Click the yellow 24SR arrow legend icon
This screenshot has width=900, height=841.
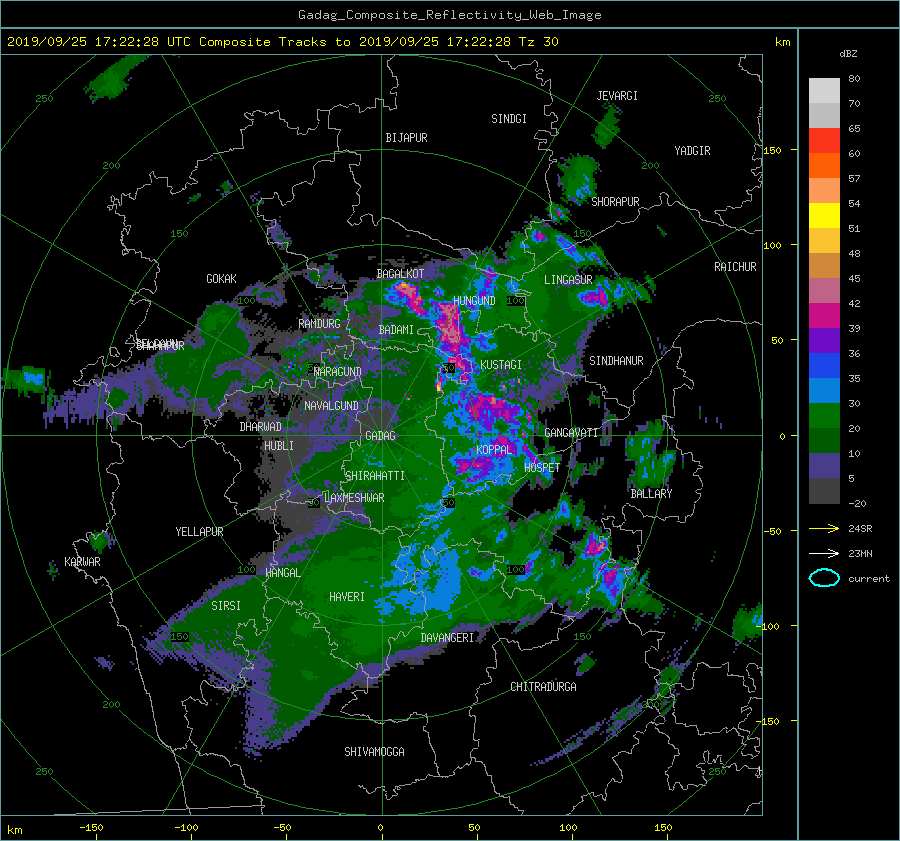coord(824,528)
